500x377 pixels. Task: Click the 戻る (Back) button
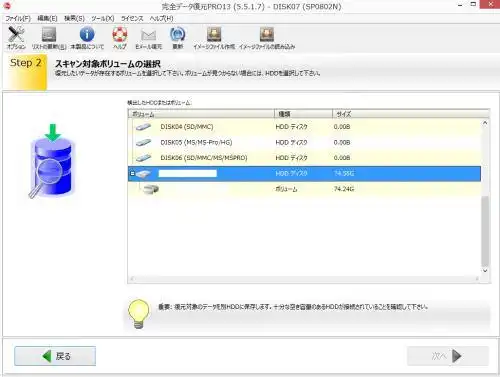(55, 356)
